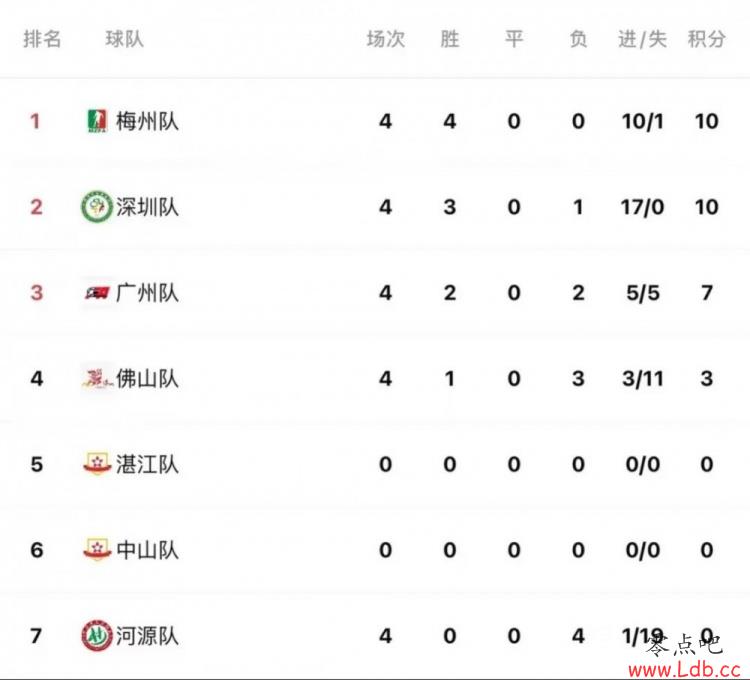Click the www.Ldb.cc watermark link
Screen dimensions: 750x680
(685, 669)
